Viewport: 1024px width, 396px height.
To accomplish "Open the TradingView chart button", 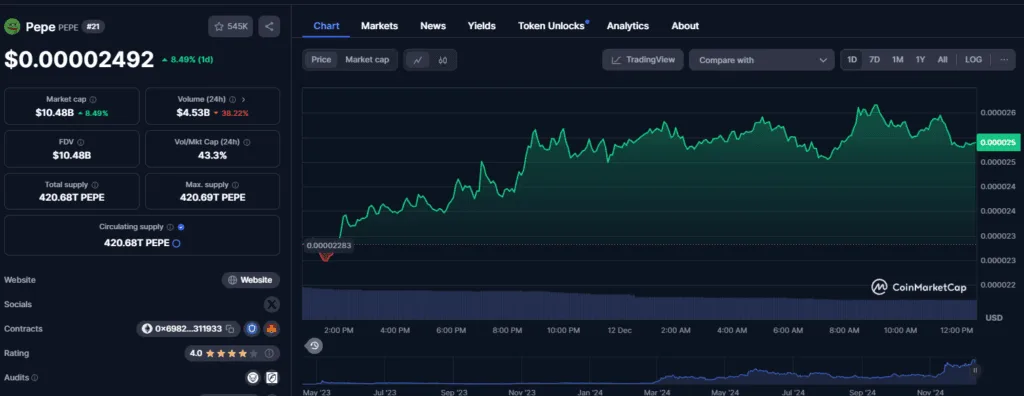I will click(643, 59).
